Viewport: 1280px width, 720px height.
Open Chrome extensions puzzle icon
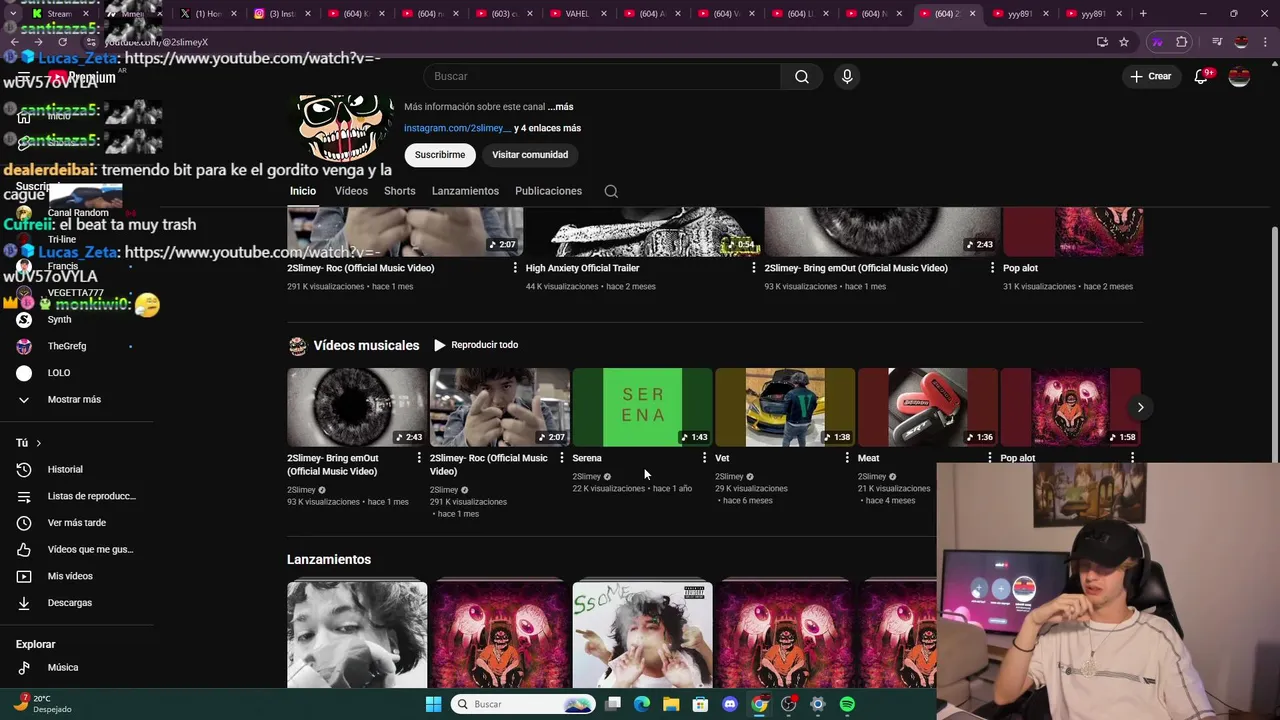(x=1182, y=42)
